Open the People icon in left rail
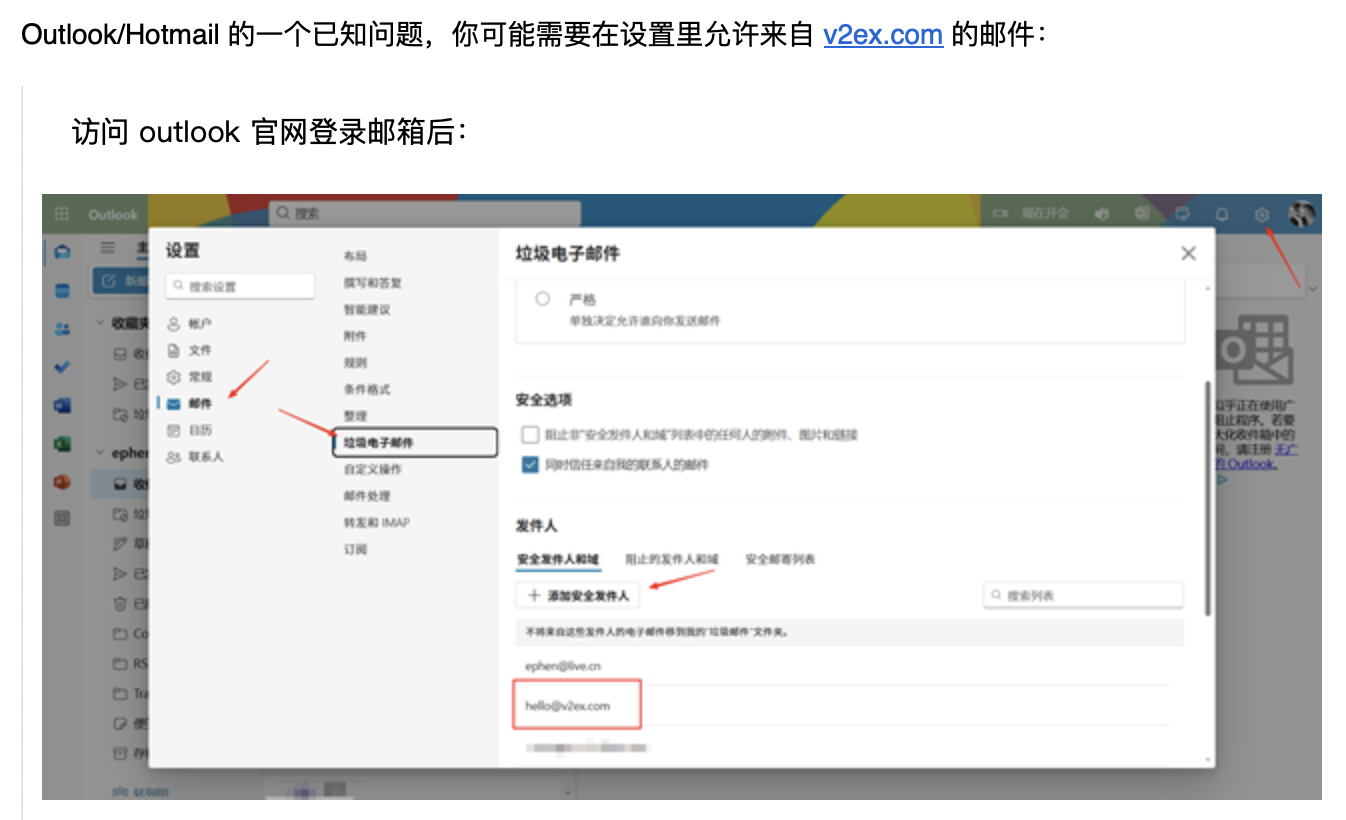Image resolution: width=1346 pixels, height=820 pixels. coord(62,328)
